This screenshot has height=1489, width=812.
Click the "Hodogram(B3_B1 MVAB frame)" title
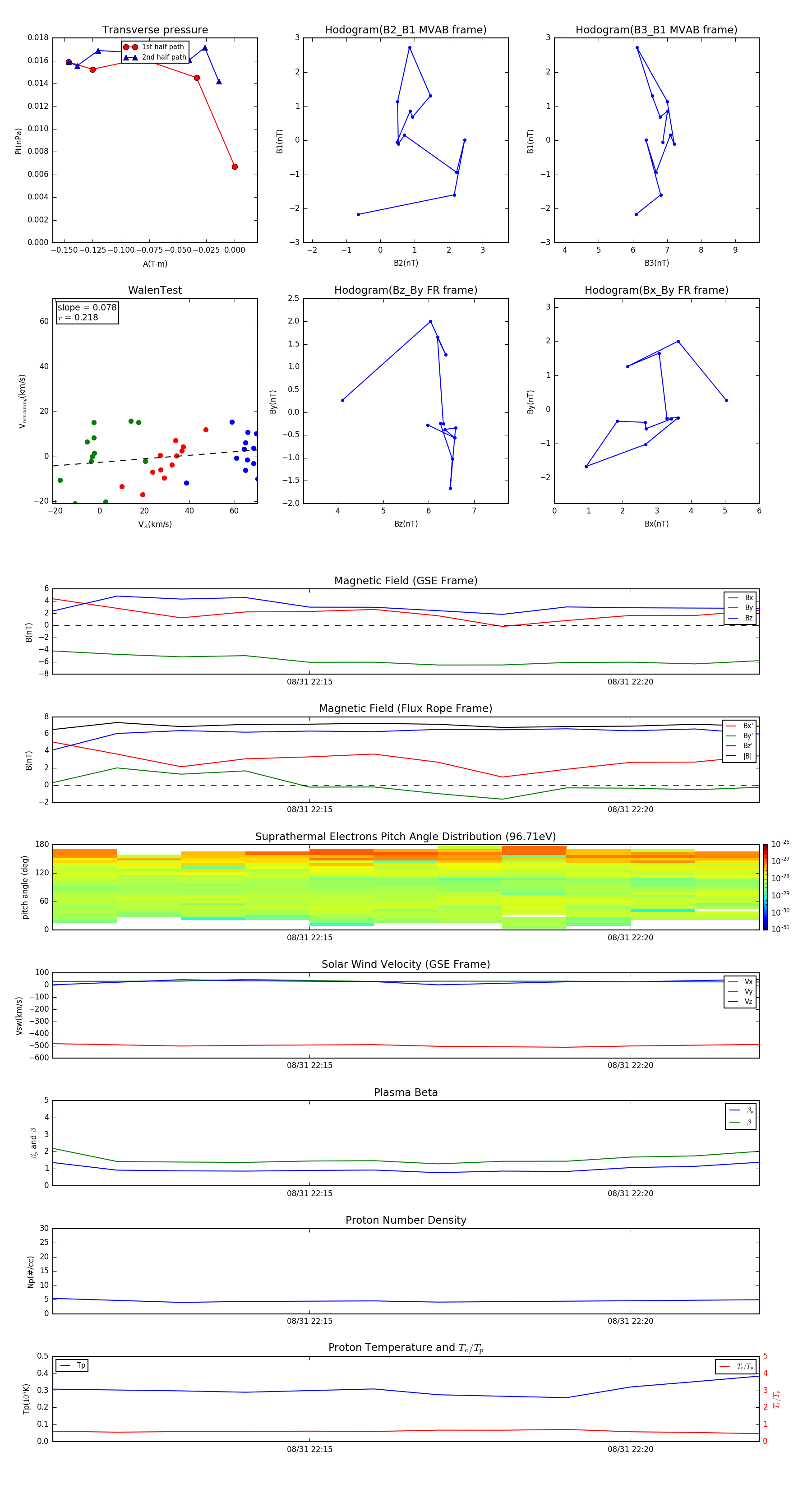click(656, 30)
